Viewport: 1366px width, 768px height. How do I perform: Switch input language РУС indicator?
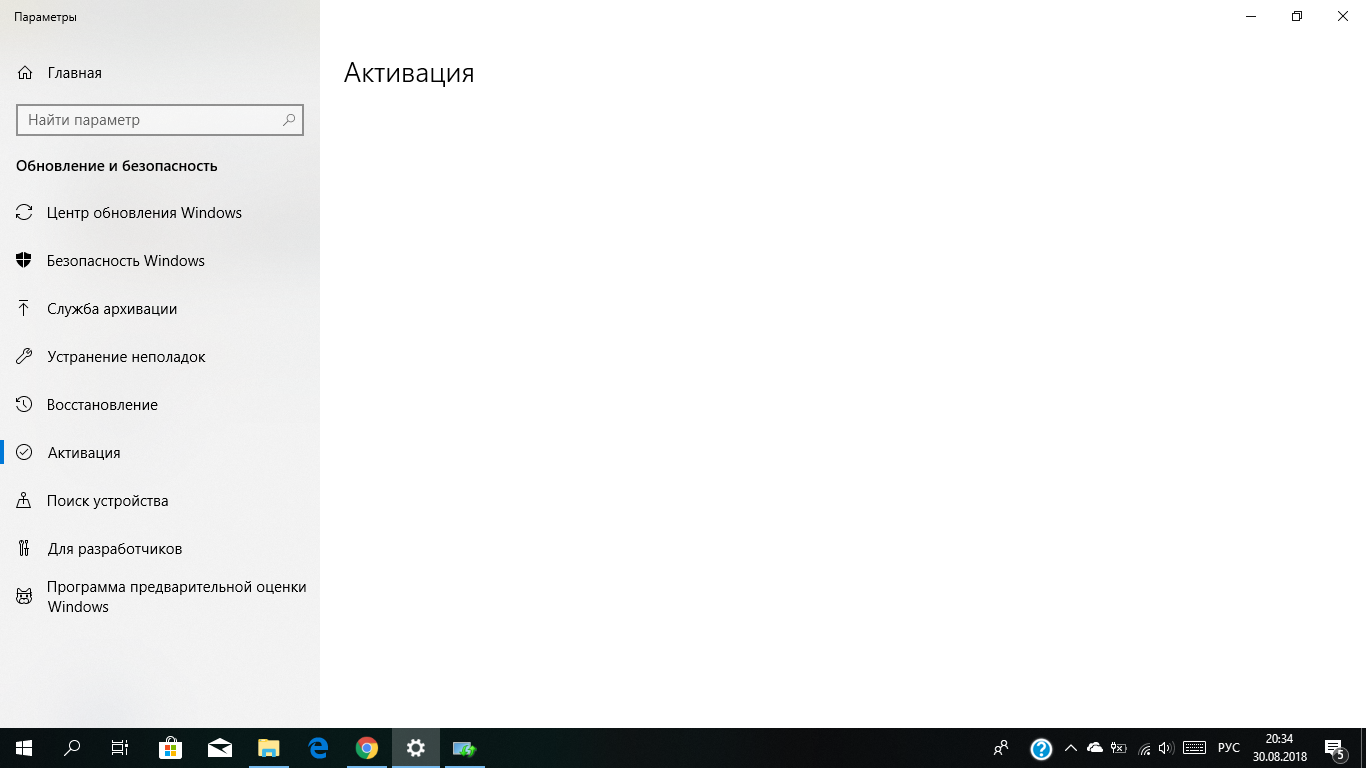1229,748
